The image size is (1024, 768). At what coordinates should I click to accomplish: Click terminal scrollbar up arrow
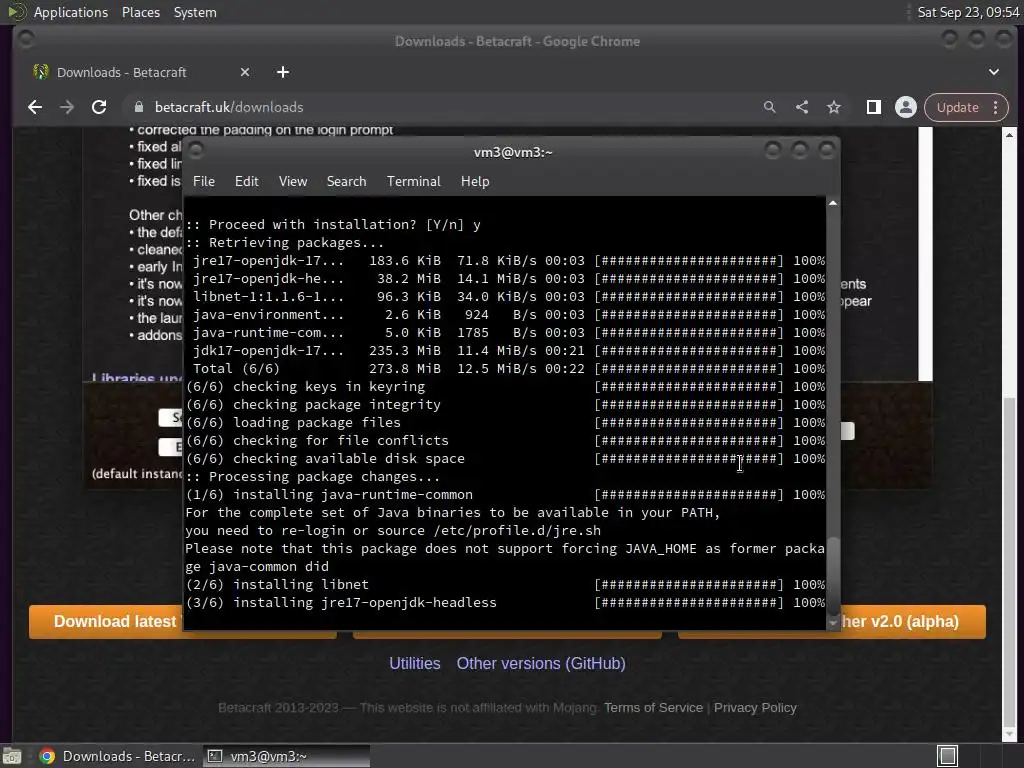coord(833,203)
